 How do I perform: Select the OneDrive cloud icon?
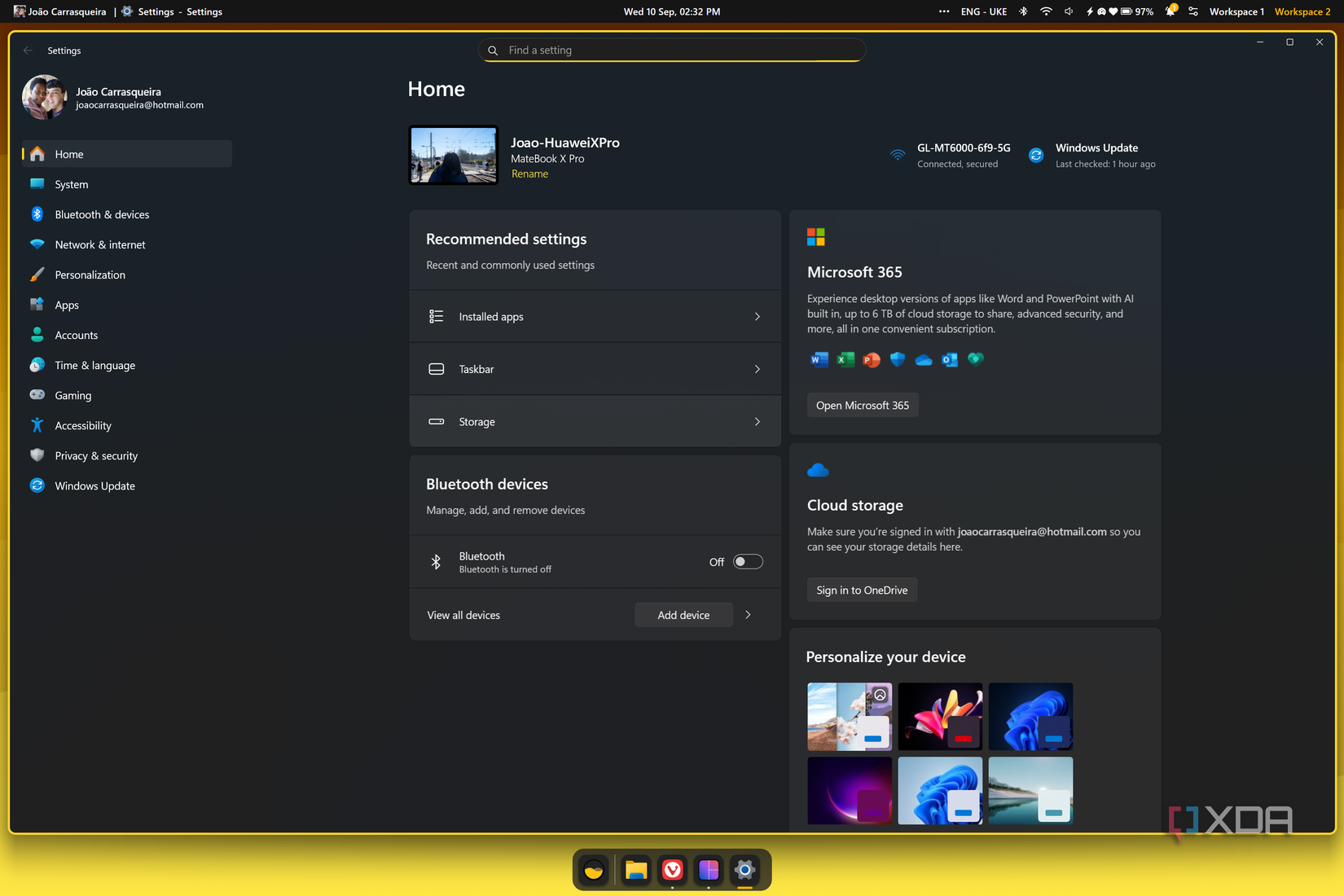(923, 359)
